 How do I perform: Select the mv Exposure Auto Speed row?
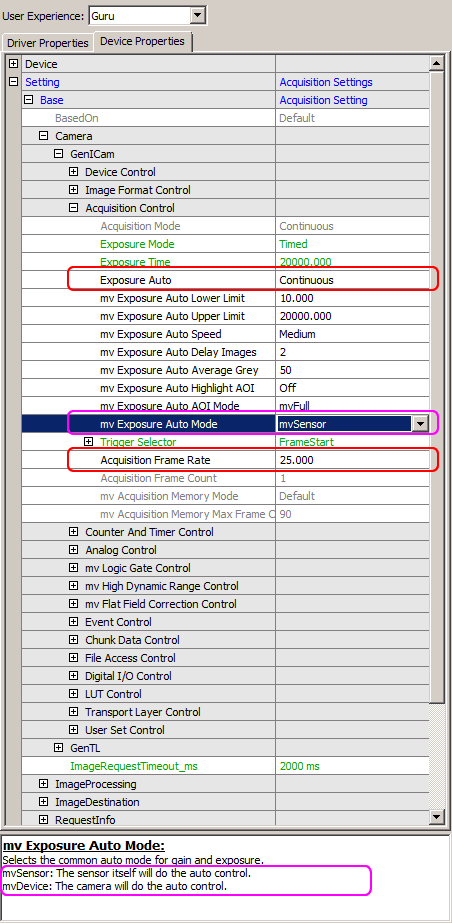[x=225, y=334]
